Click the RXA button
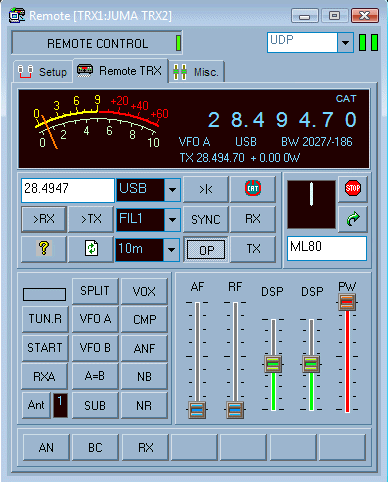The image size is (388, 482). pos(44,377)
